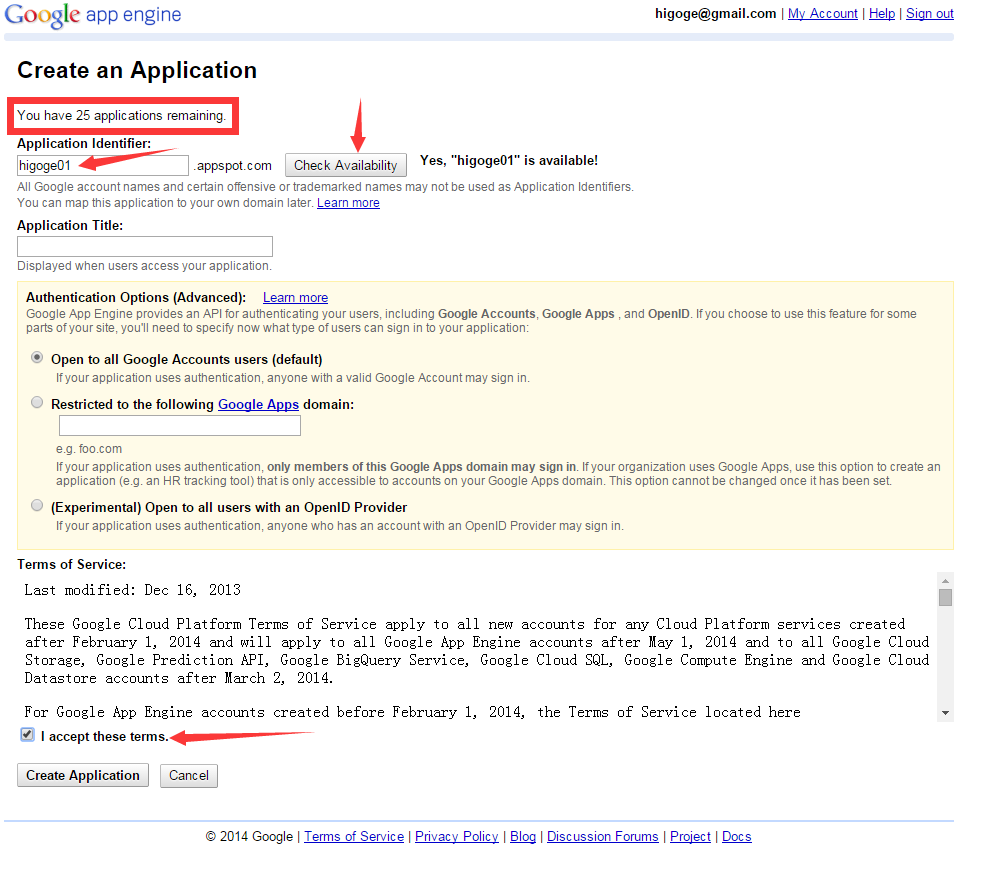Click the '.appspot.com' suffix text
This screenshot has width=988, height=873.
point(233,166)
